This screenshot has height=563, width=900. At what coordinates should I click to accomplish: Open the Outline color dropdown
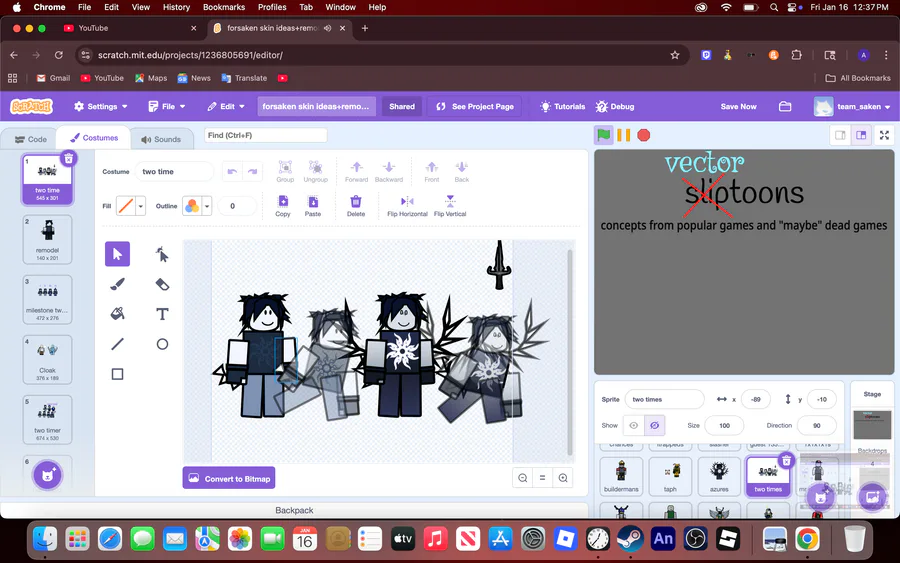(207, 205)
